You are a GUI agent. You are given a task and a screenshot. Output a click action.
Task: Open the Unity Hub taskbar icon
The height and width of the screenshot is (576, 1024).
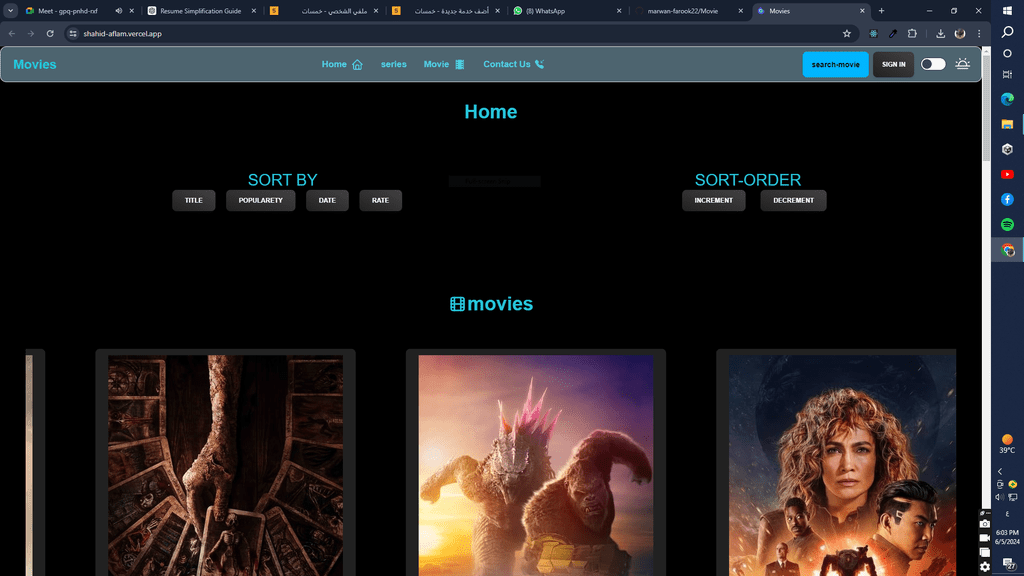(x=1008, y=149)
